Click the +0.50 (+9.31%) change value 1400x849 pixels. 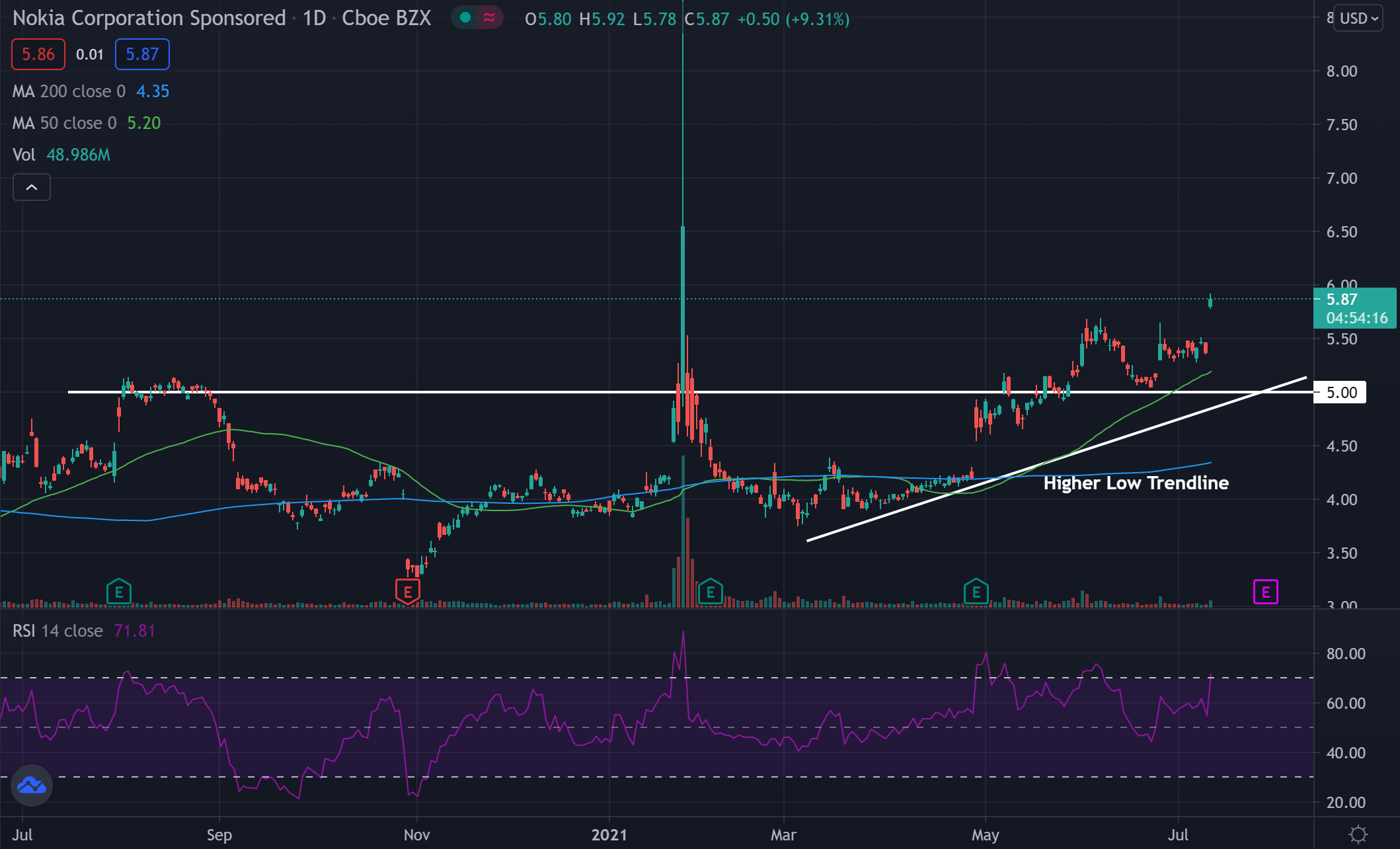tap(793, 19)
